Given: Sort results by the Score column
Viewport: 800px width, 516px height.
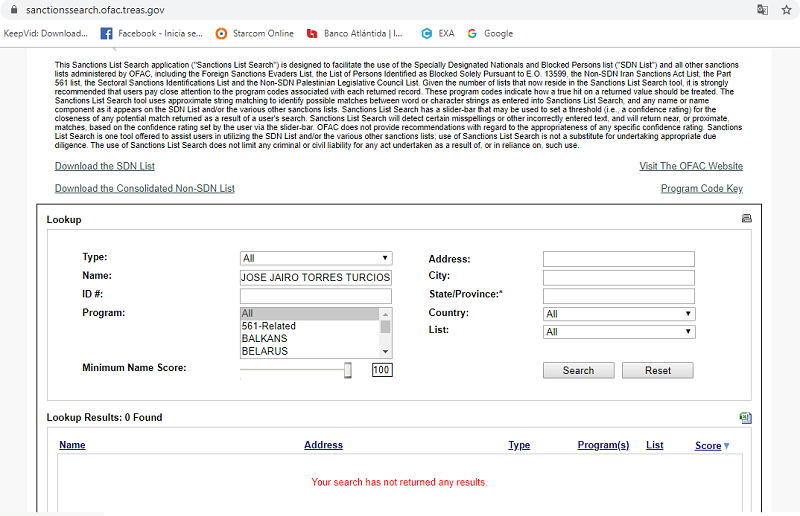Looking at the screenshot, I should pos(708,446).
